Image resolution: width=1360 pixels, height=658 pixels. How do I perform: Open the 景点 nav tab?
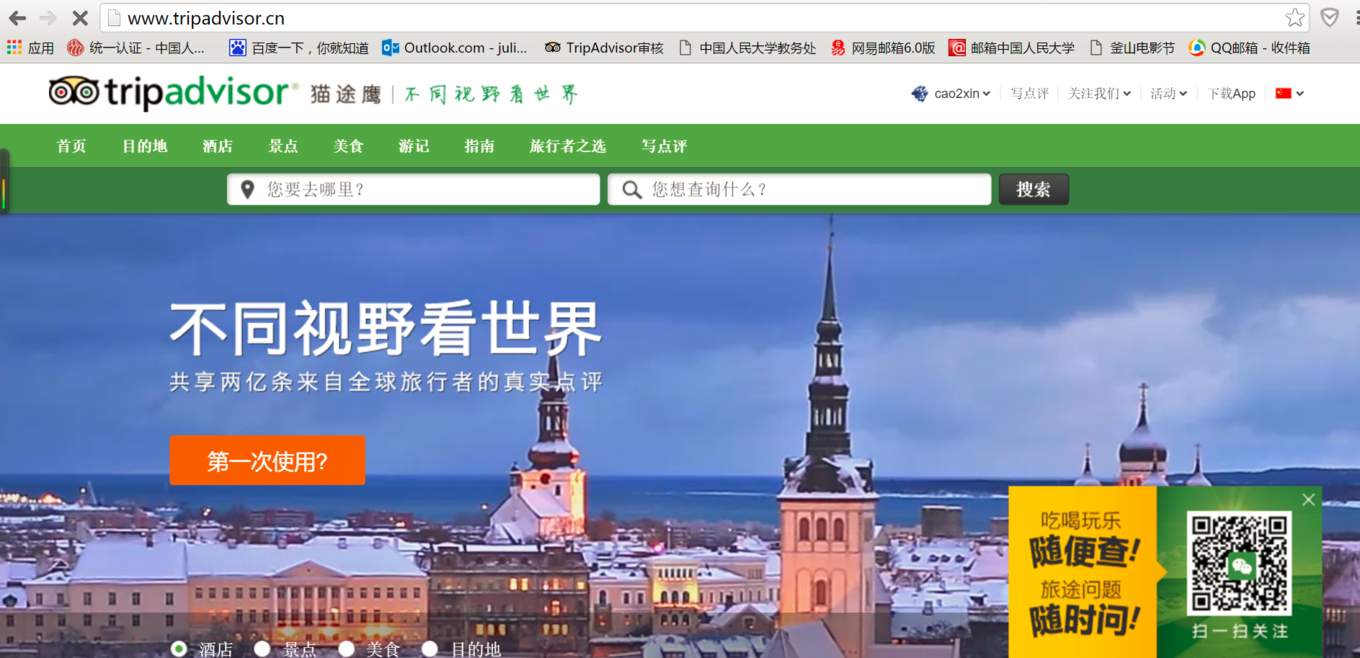(283, 146)
